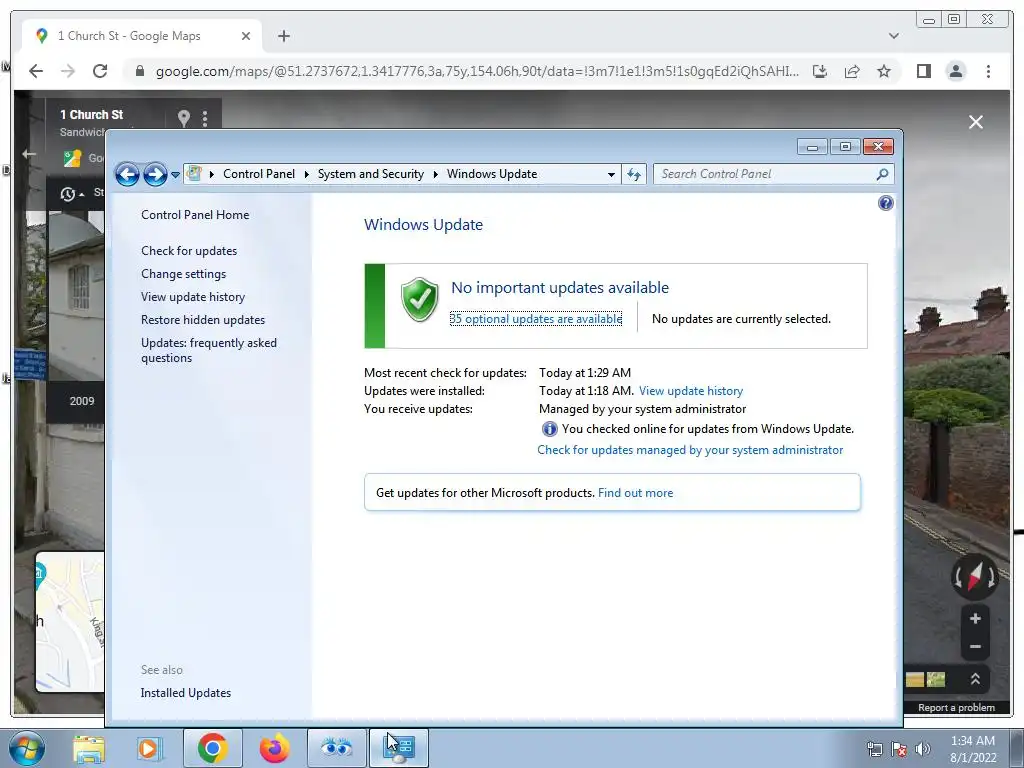Click the Street View time history clock
The width and height of the screenshot is (1024, 768).
coord(68,194)
